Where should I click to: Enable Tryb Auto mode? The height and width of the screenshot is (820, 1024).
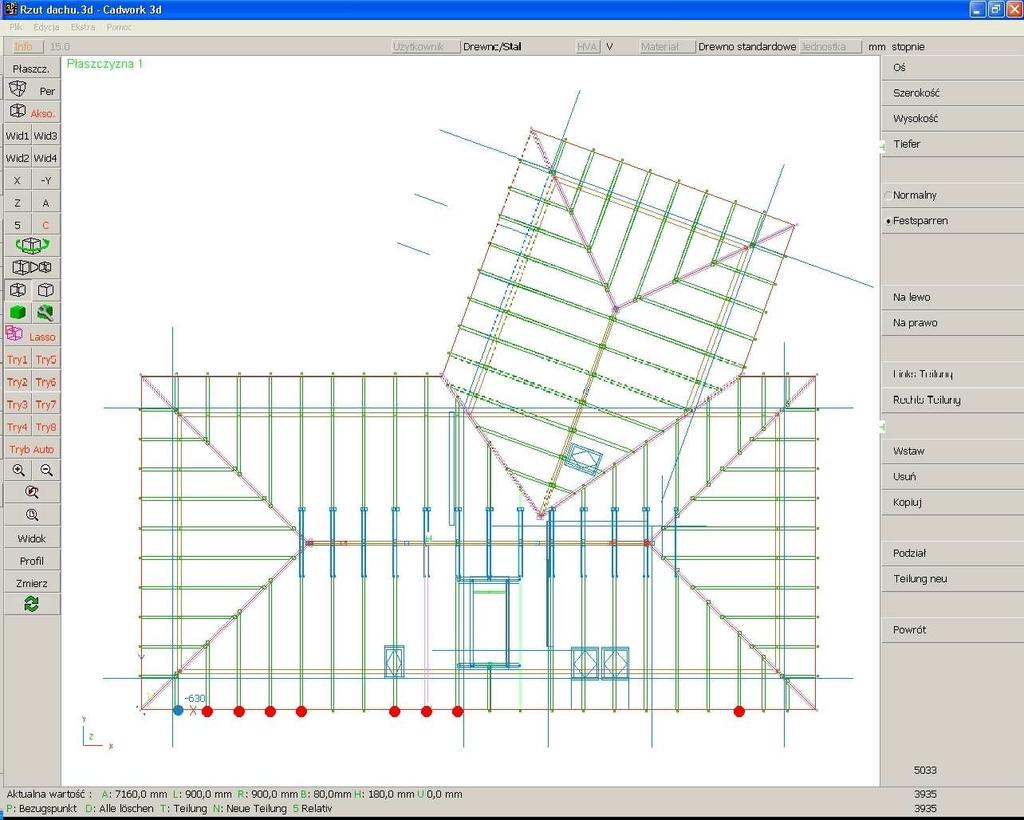point(31,449)
